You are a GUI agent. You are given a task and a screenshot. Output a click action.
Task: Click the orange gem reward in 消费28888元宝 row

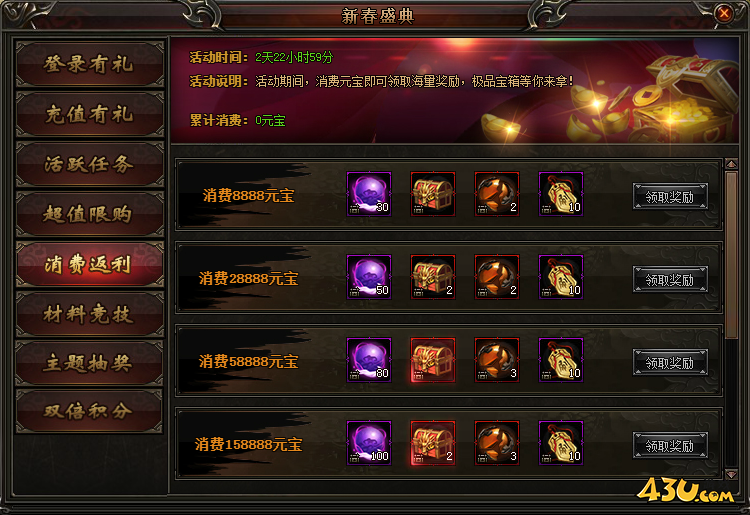click(497, 277)
